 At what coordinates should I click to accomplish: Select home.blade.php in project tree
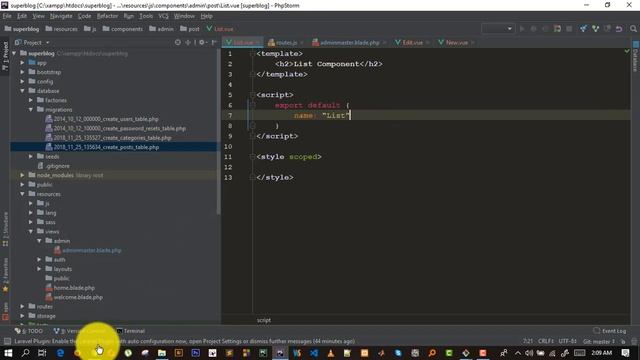(70, 288)
